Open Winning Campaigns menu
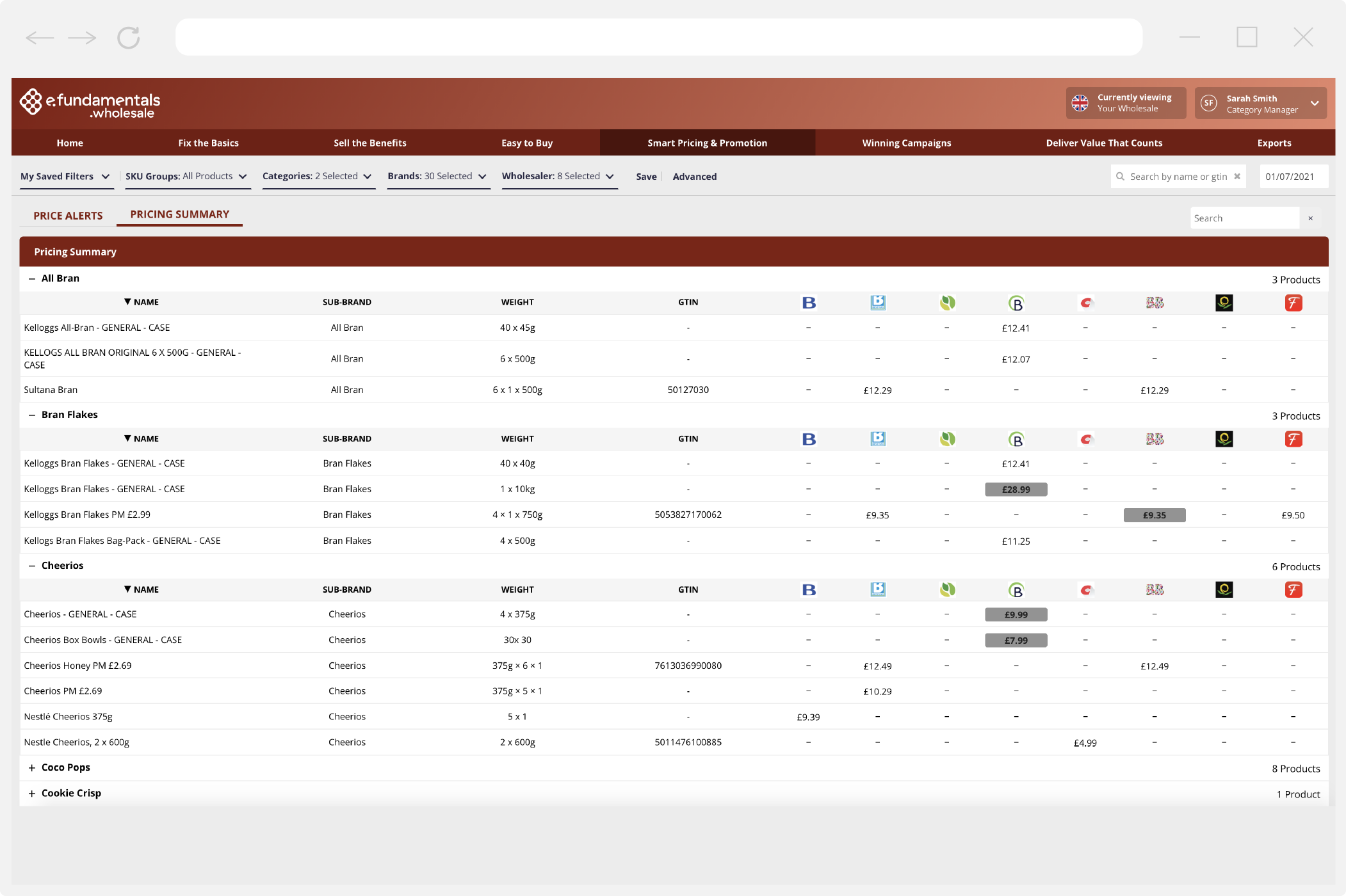 point(907,143)
